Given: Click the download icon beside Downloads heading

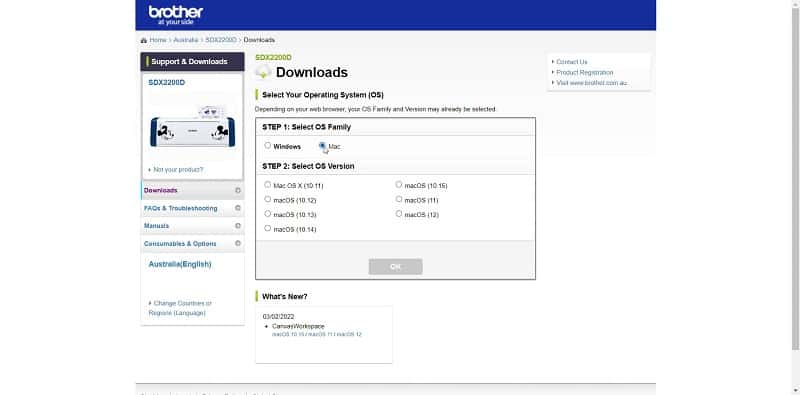Looking at the screenshot, I should [x=263, y=72].
